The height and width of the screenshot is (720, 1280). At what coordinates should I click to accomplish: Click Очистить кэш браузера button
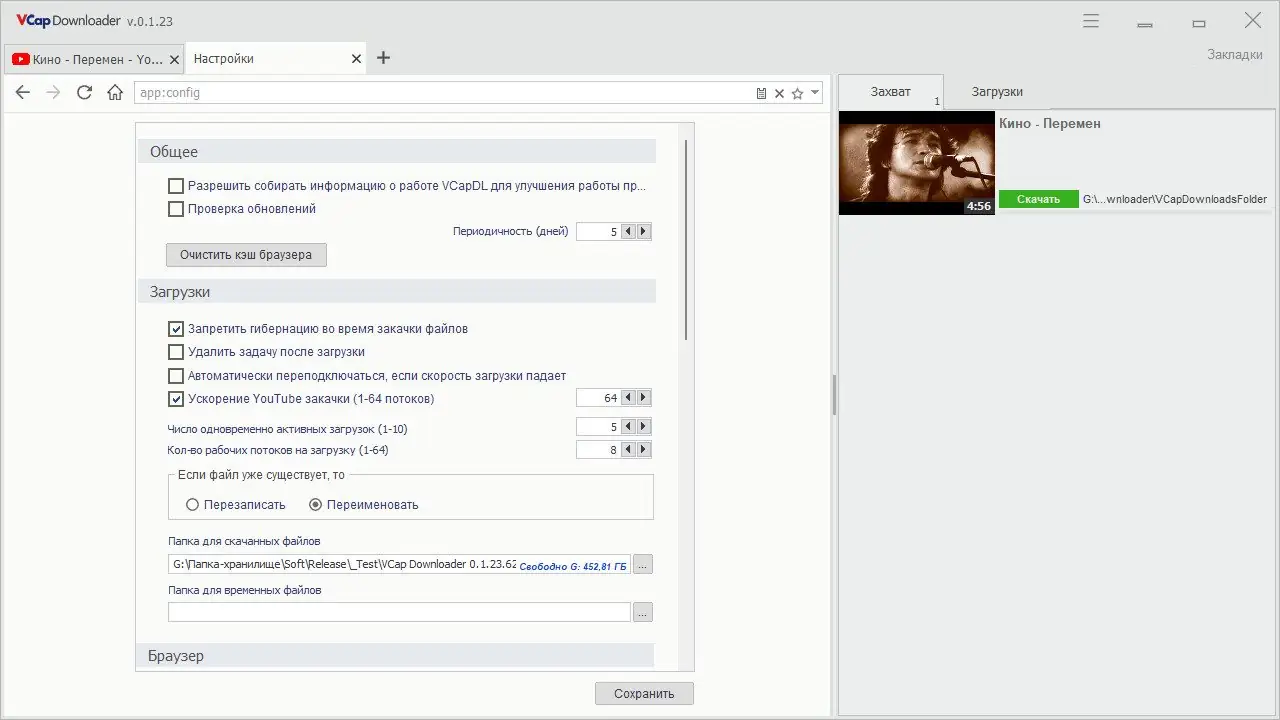pos(246,255)
